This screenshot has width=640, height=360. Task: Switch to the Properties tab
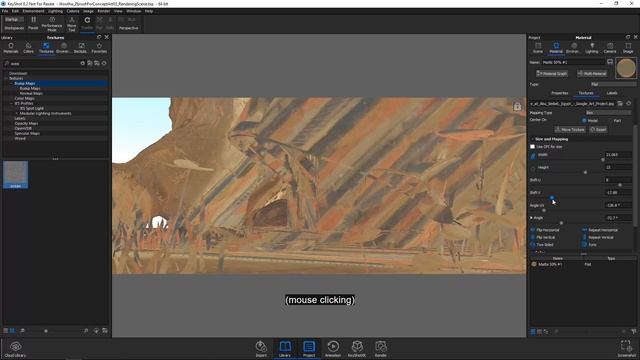560,93
